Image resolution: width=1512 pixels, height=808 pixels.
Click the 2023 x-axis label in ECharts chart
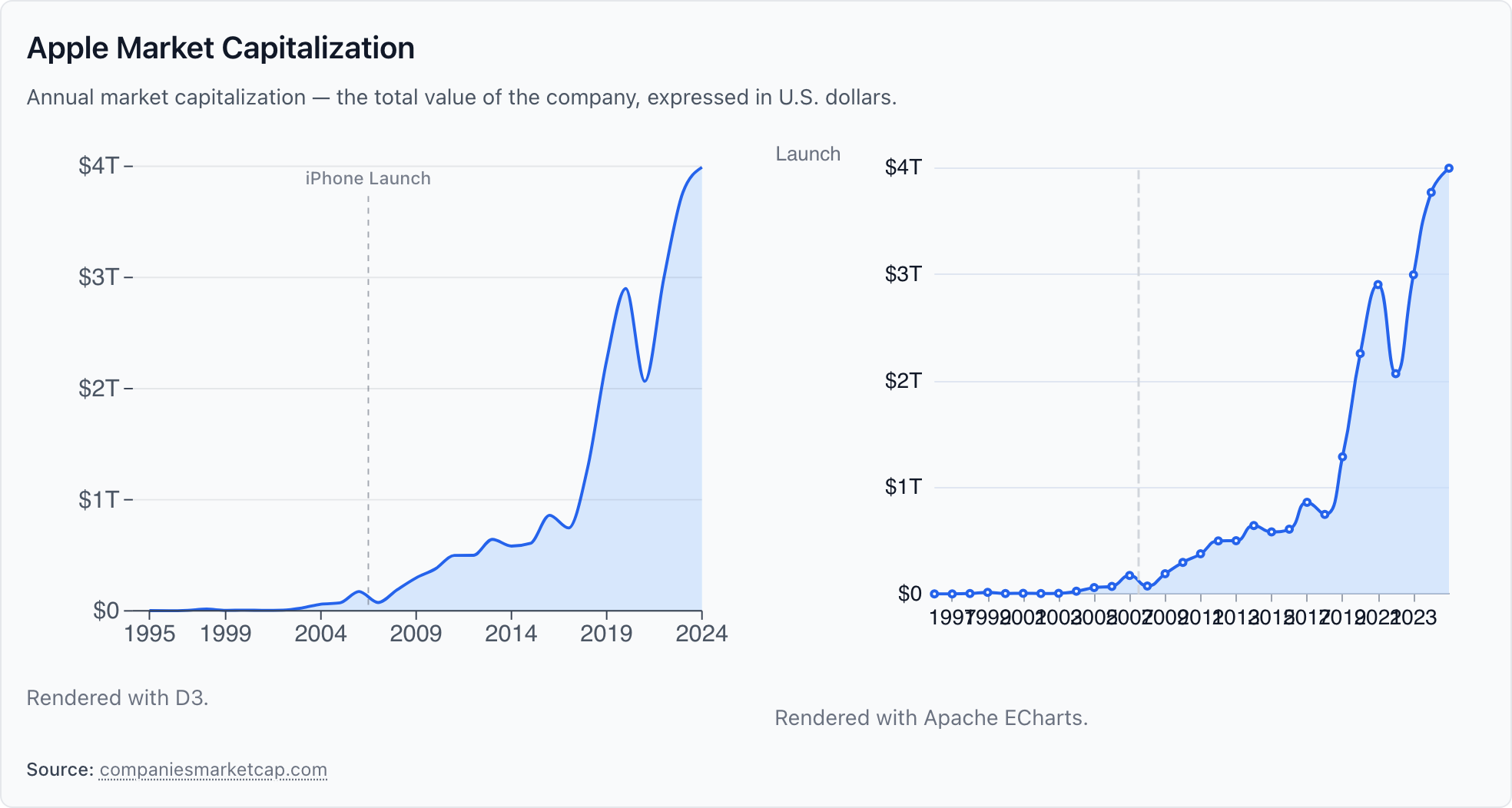pyautogui.click(x=1414, y=618)
